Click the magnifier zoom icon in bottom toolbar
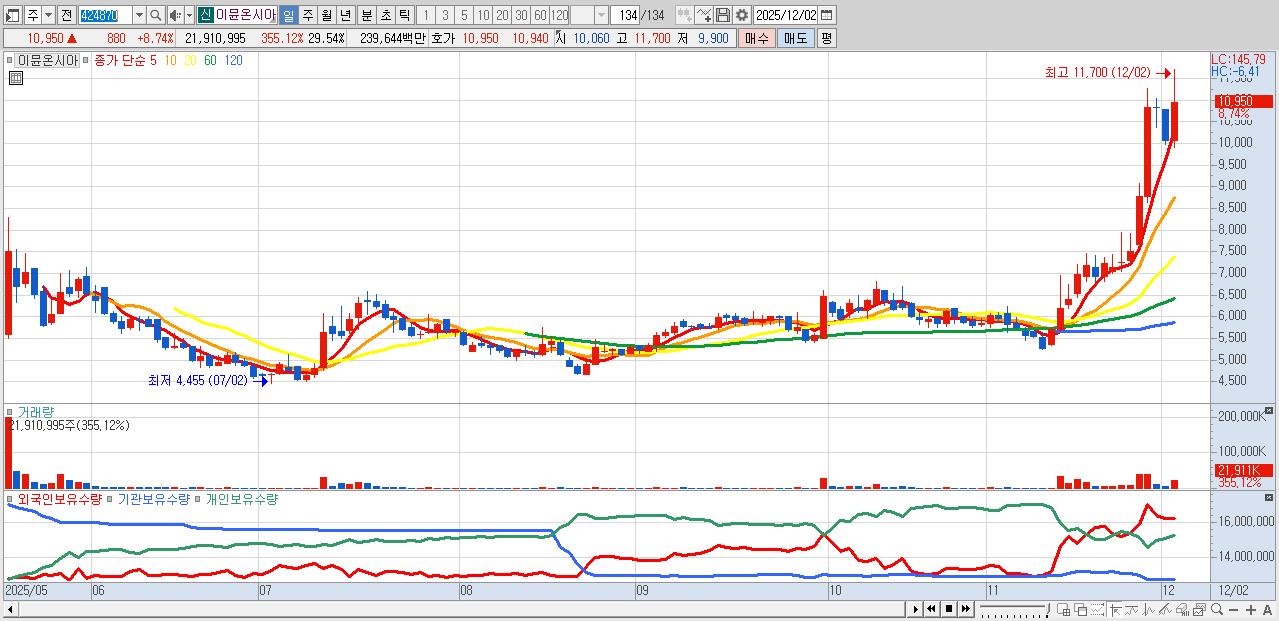The width and height of the screenshot is (1279, 621). [x=1217, y=609]
